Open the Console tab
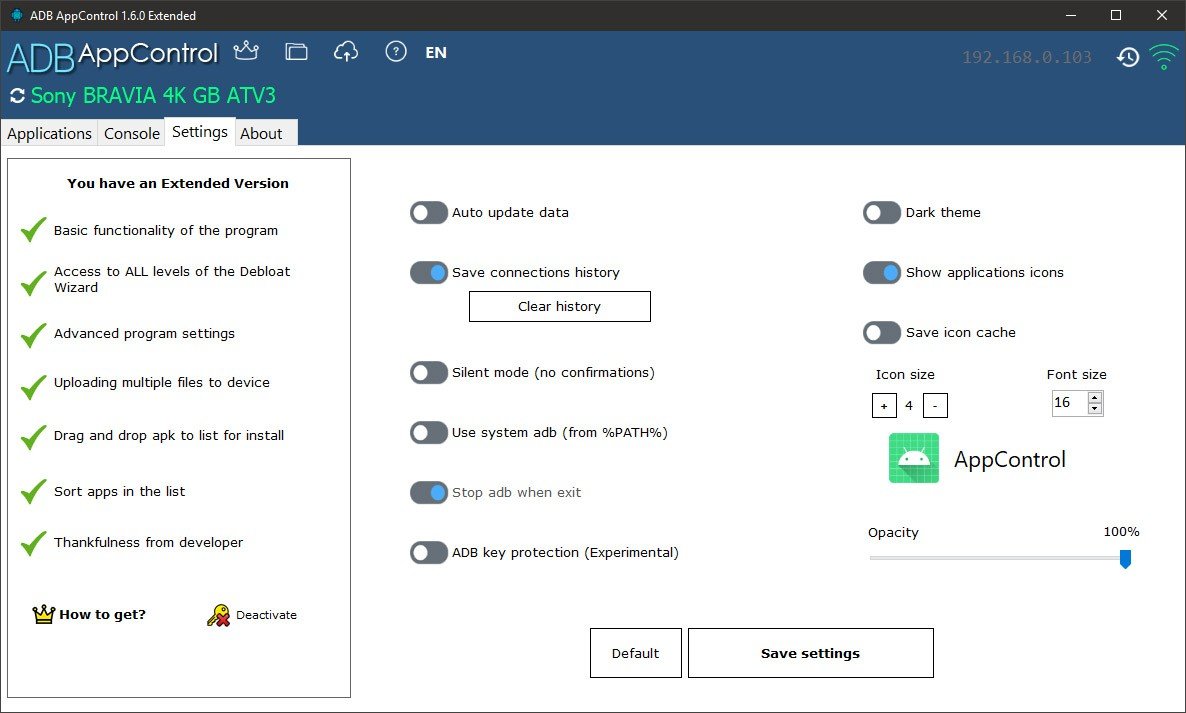Screen dimensions: 1186x713 132,133
